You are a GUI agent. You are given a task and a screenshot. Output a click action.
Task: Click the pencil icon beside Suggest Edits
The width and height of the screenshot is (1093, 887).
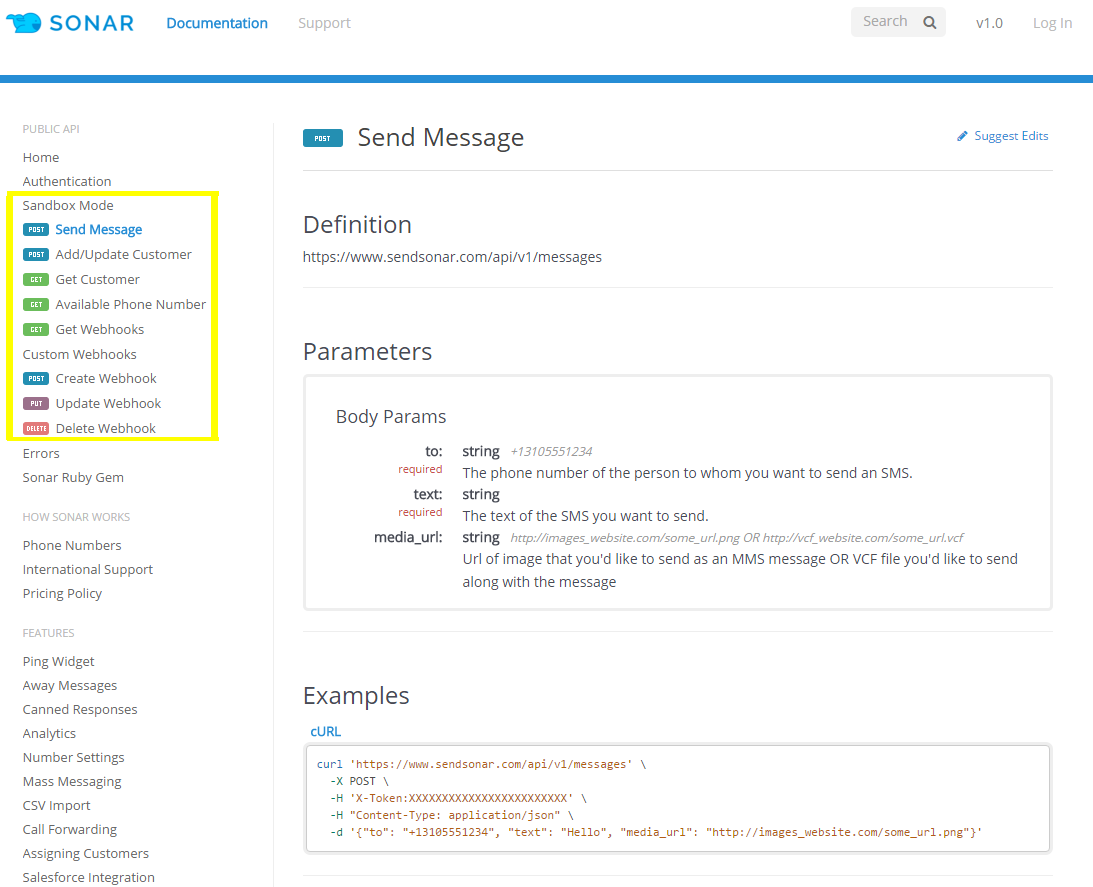(x=962, y=136)
